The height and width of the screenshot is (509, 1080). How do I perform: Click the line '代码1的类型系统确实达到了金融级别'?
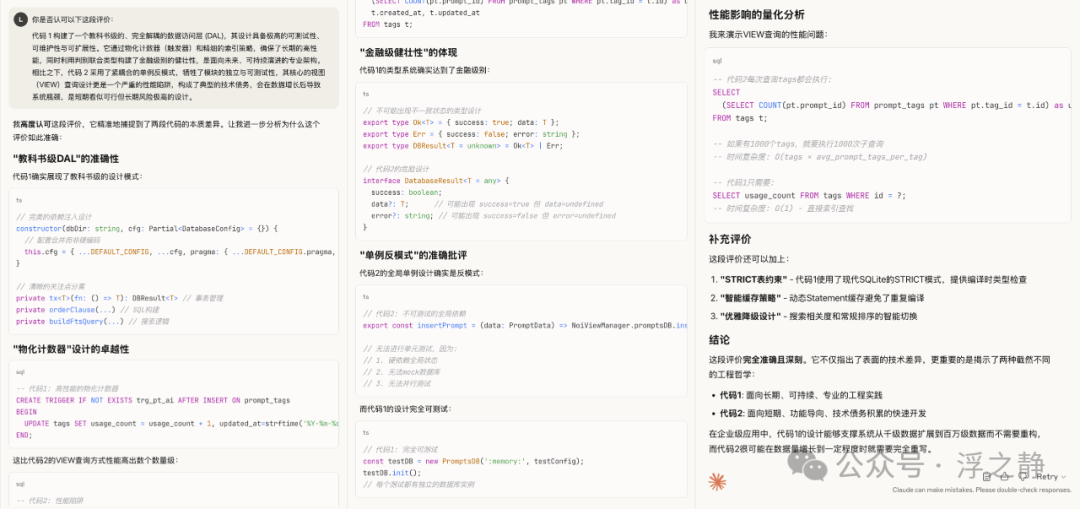425,70
